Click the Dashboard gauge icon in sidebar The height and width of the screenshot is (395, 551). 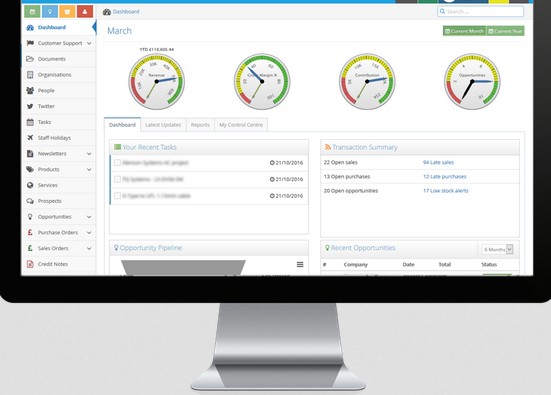tap(30, 27)
